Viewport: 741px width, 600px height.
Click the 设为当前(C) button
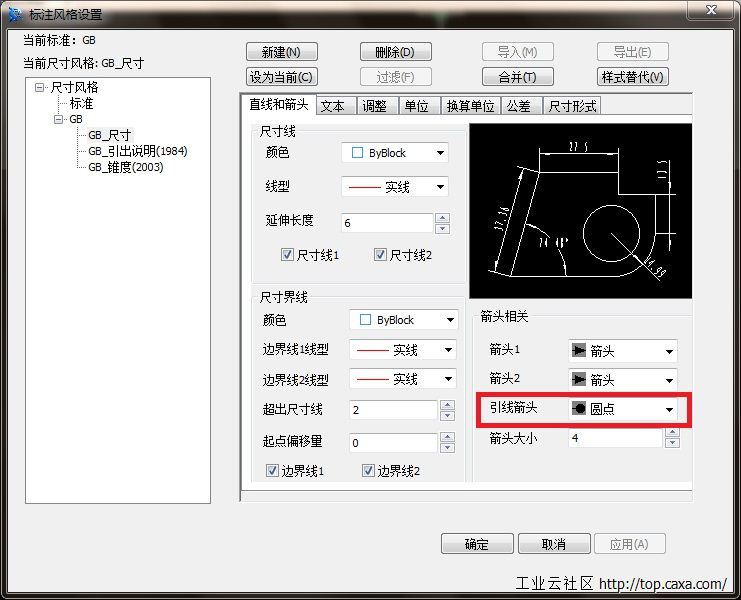point(282,77)
